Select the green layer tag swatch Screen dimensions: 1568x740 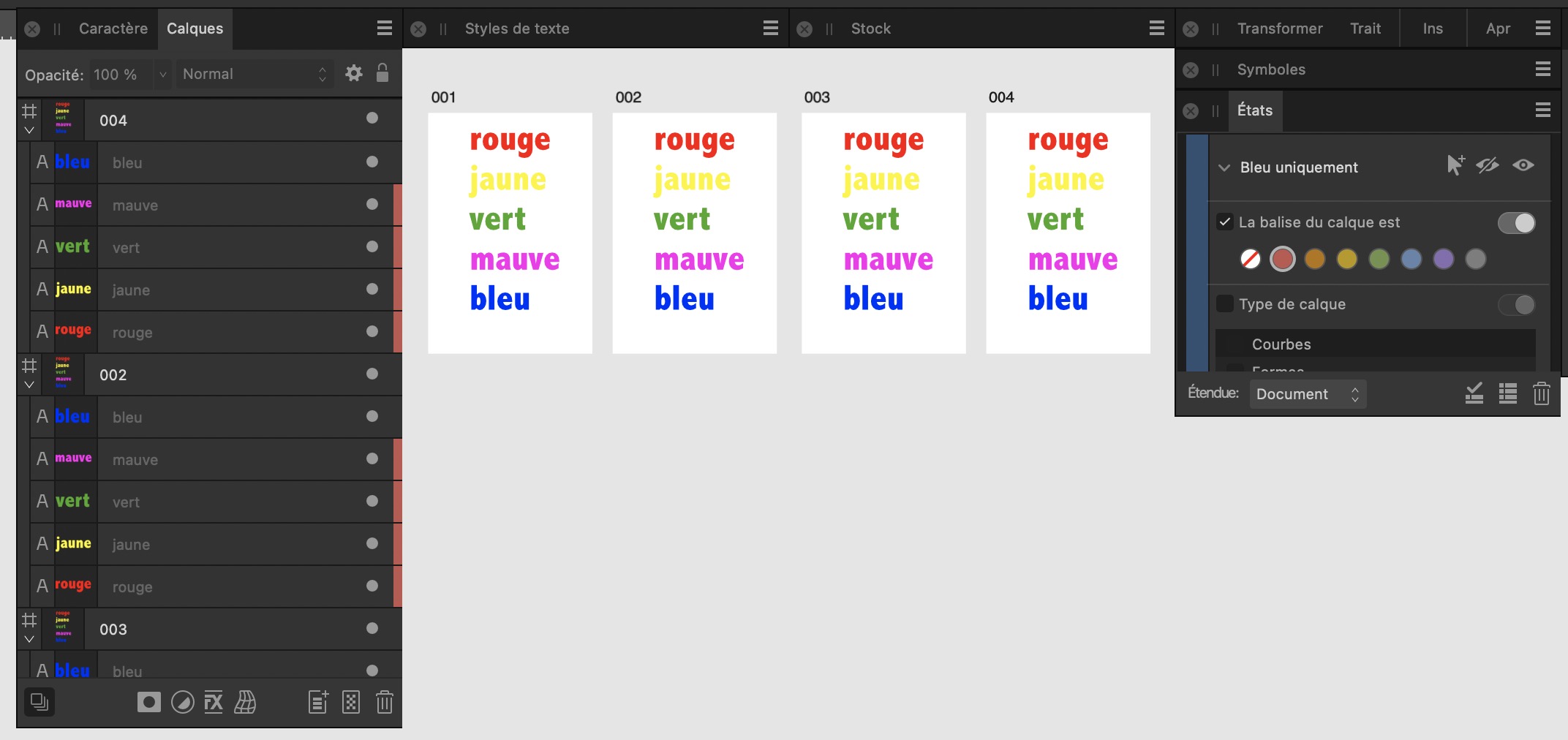pyautogui.click(x=1379, y=259)
